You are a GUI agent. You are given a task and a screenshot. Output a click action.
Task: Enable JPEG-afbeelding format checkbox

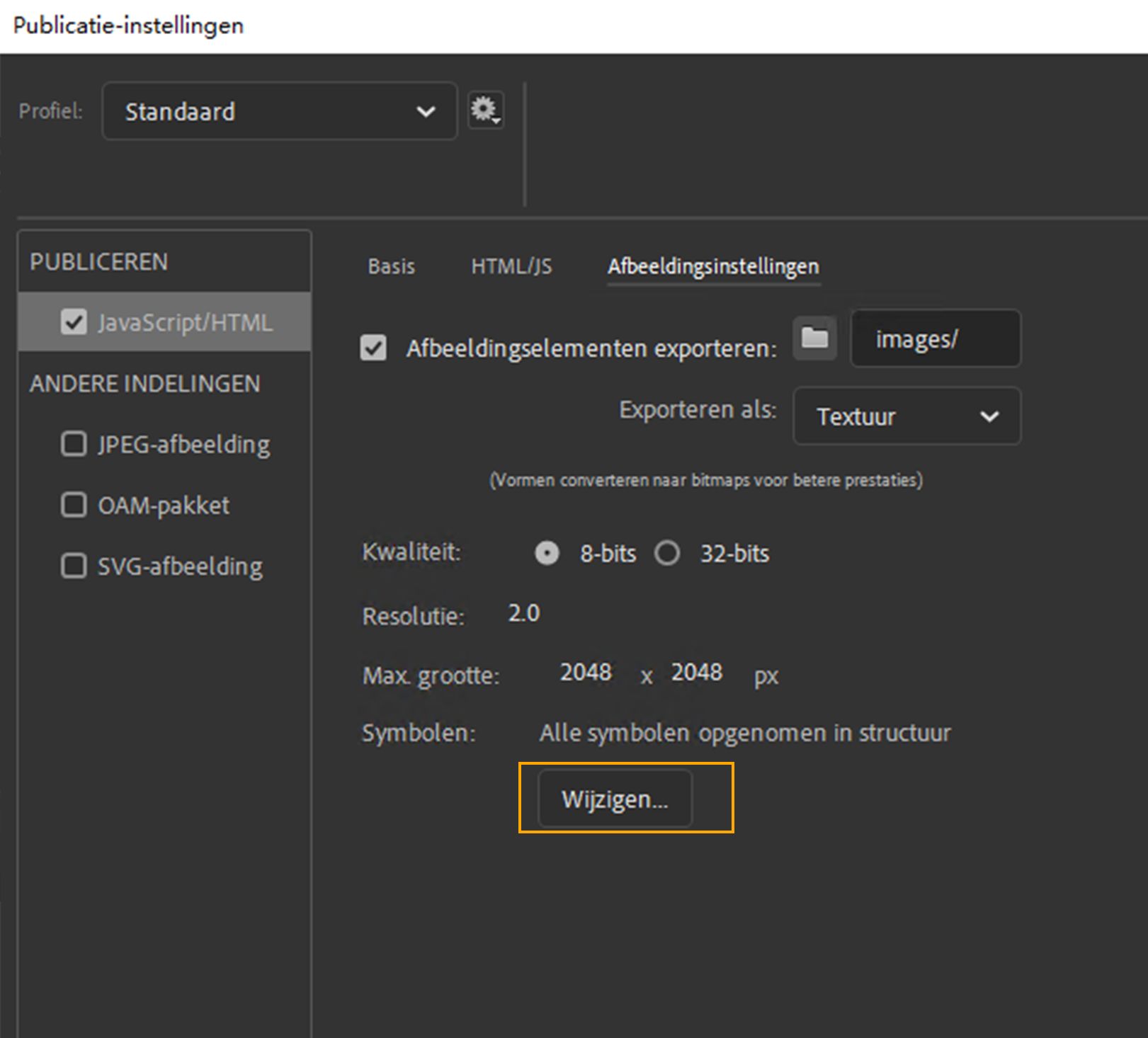pos(74,445)
